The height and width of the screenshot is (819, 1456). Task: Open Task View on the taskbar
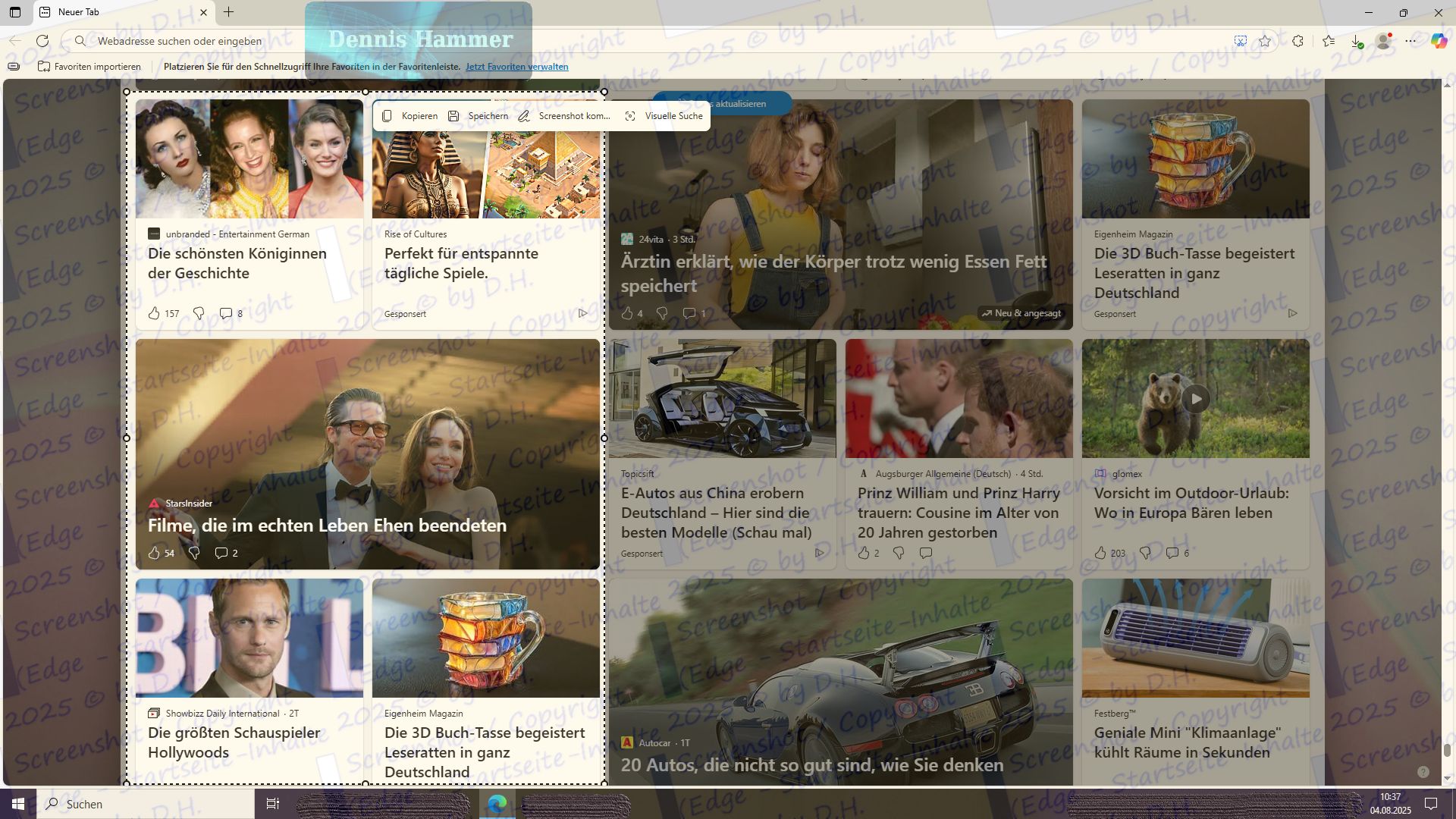point(273,804)
